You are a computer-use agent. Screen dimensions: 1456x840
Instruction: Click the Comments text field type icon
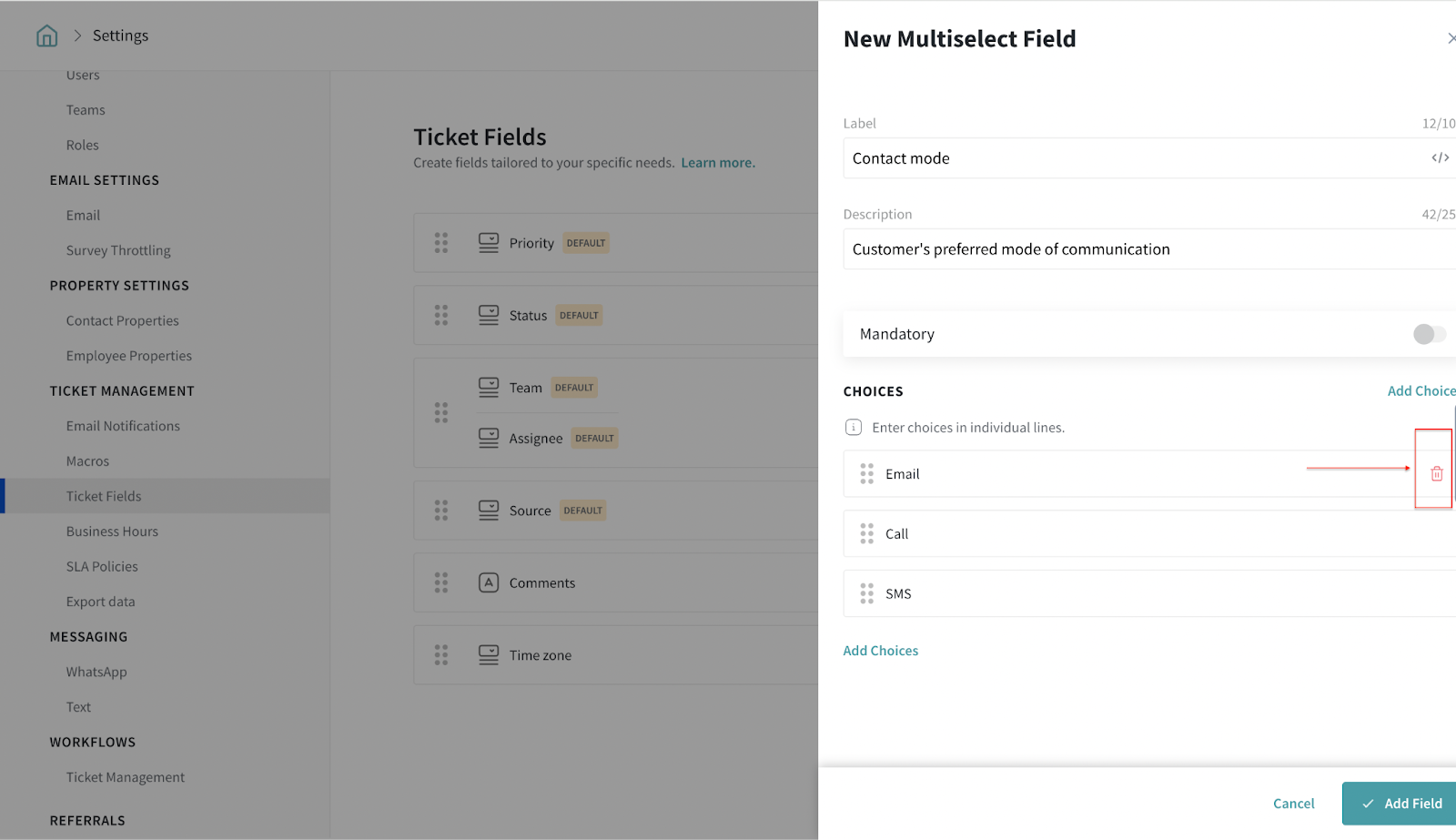tap(489, 582)
